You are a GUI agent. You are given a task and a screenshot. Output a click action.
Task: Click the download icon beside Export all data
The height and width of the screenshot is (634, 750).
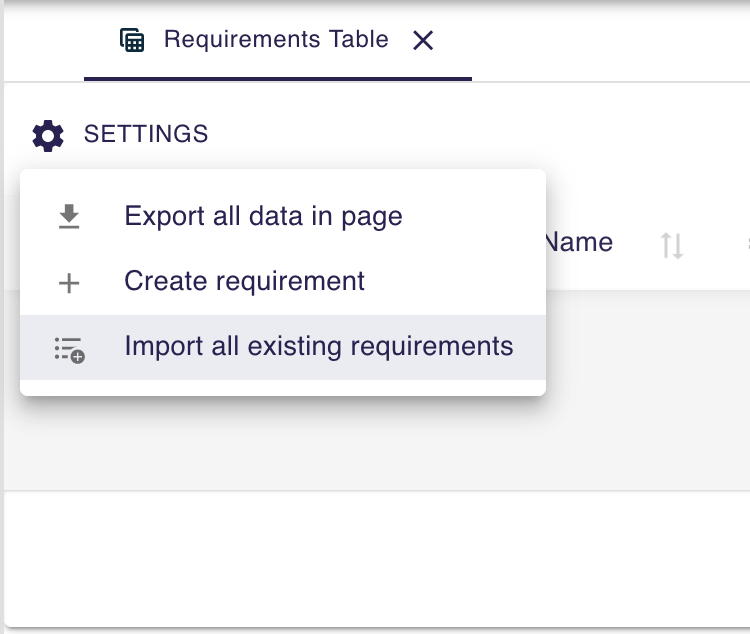click(x=69, y=216)
